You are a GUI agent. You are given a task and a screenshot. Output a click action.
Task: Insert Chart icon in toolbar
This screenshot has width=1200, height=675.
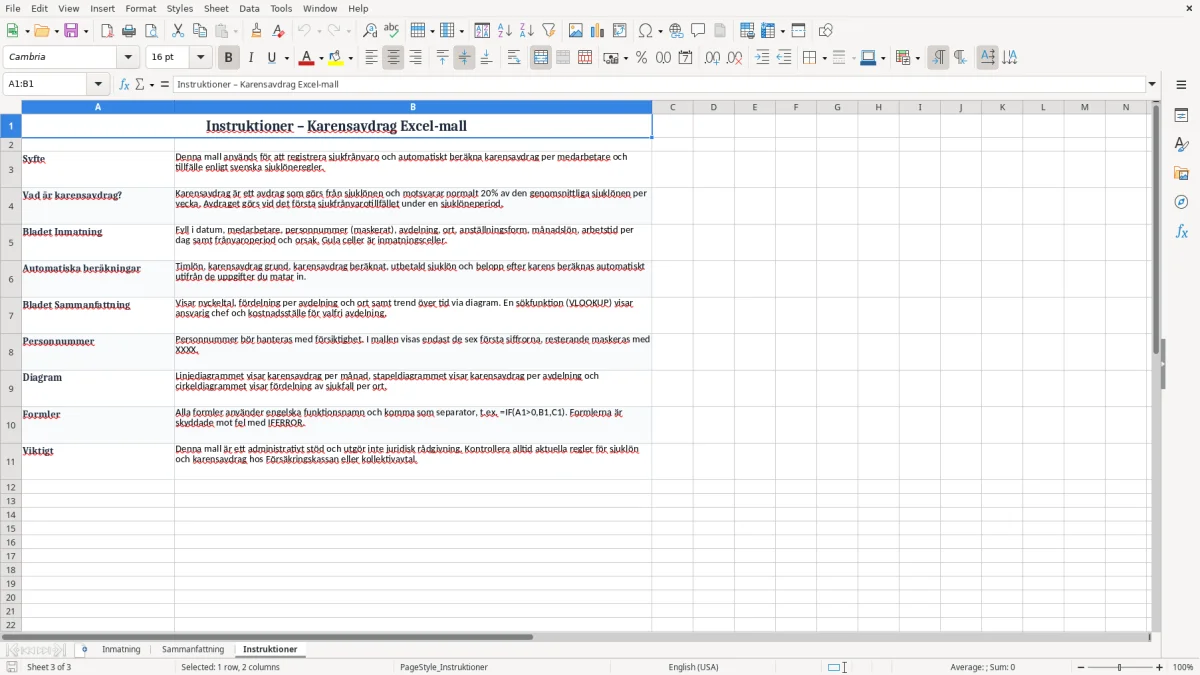(598, 31)
